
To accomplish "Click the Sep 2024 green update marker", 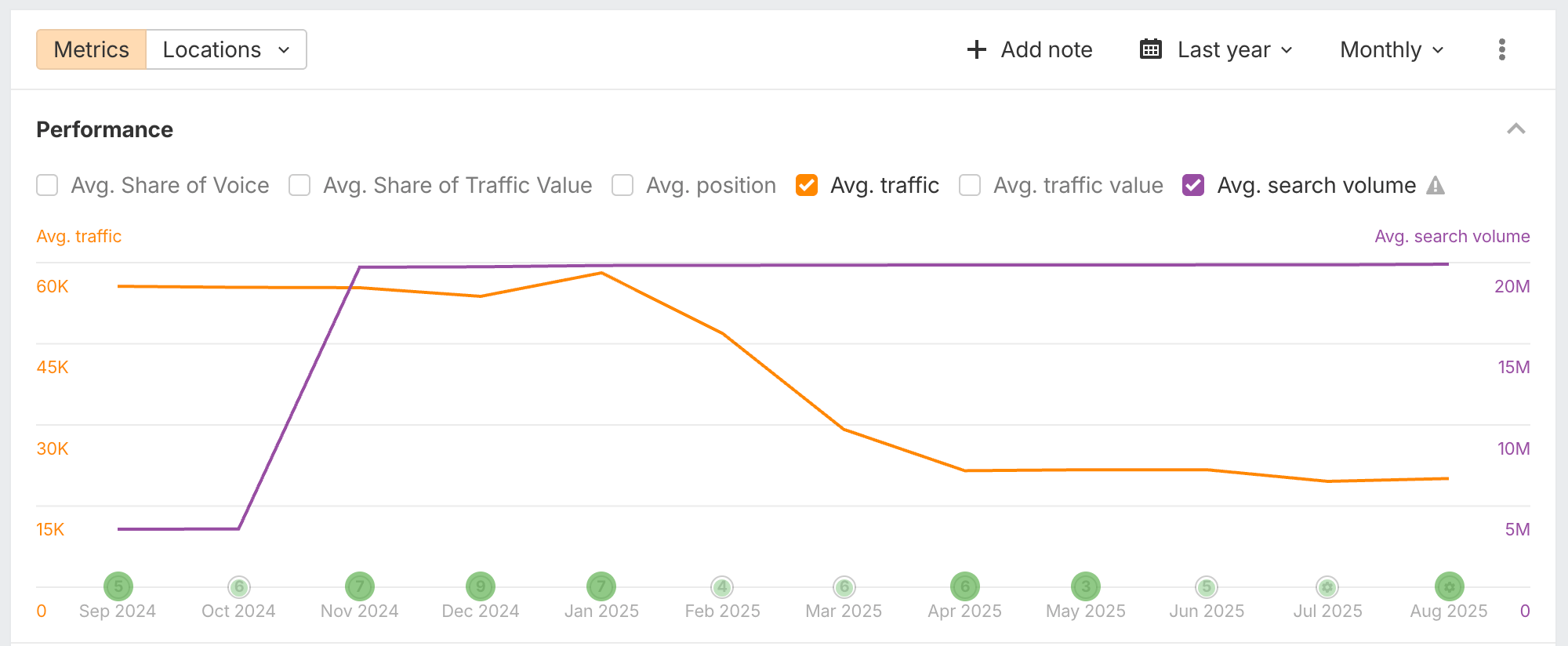I will 118,586.
